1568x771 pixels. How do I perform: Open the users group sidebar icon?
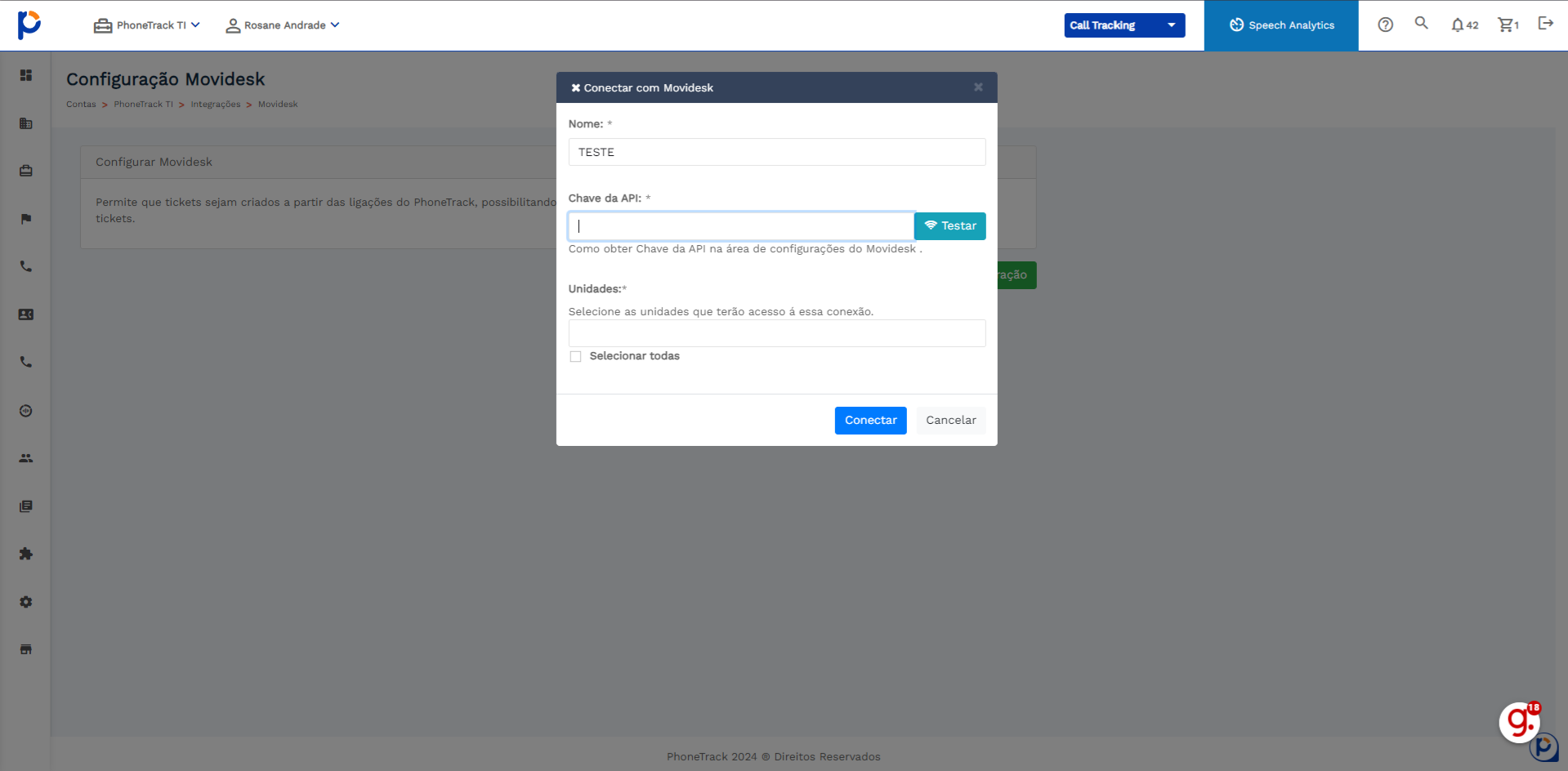[x=26, y=458]
